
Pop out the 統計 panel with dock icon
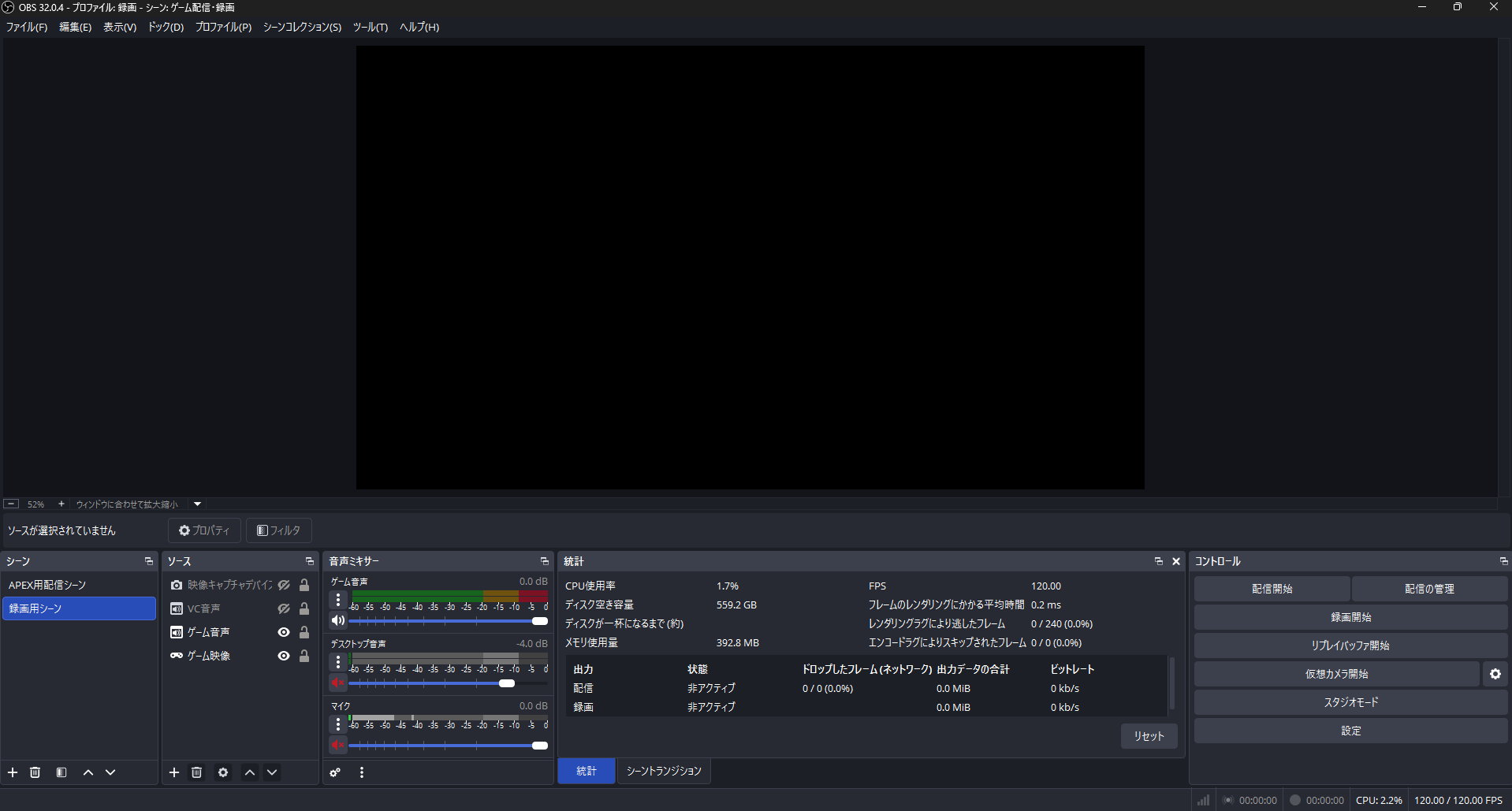click(x=1157, y=560)
